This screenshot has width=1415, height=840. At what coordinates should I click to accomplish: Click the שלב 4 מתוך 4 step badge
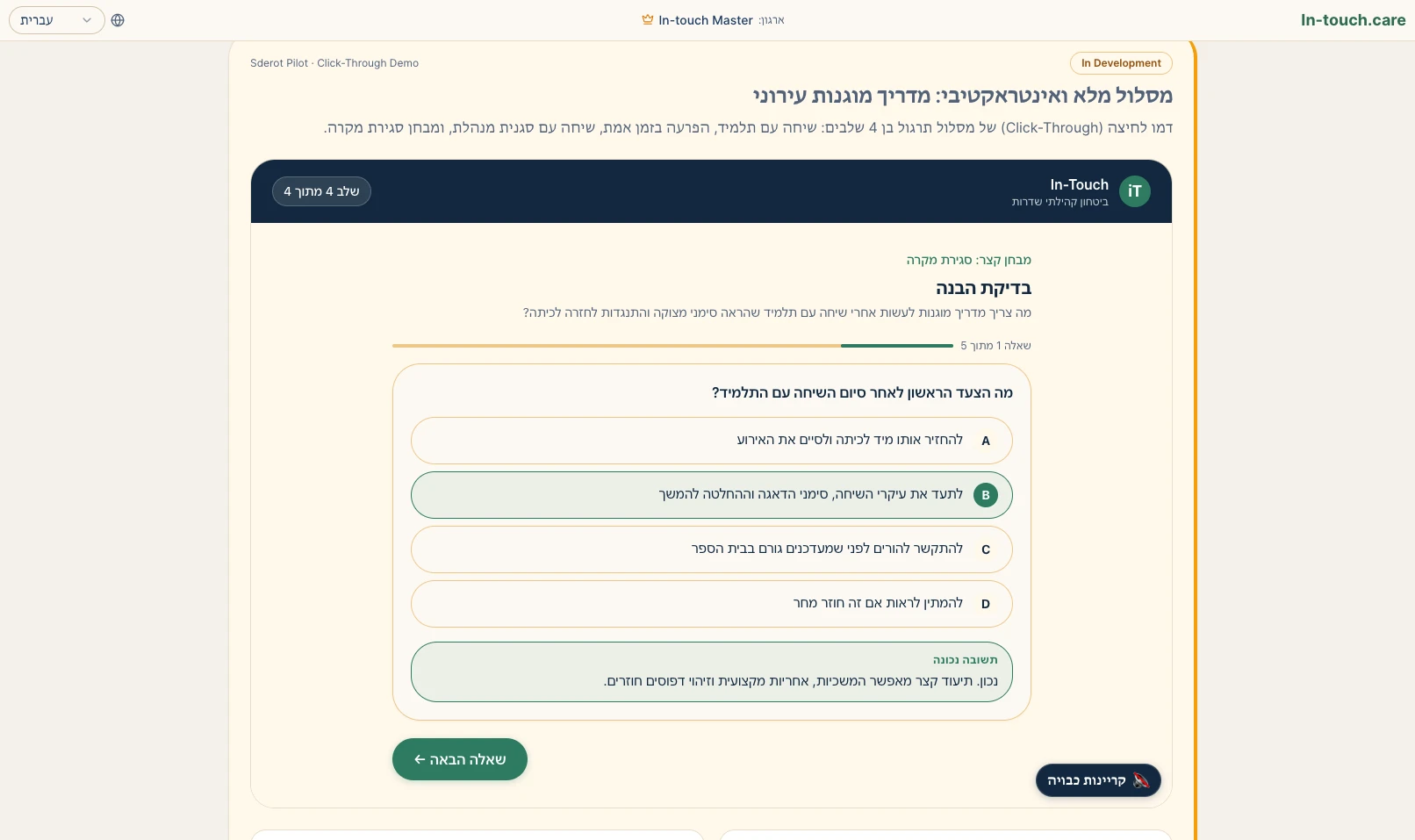[x=321, y=191]
